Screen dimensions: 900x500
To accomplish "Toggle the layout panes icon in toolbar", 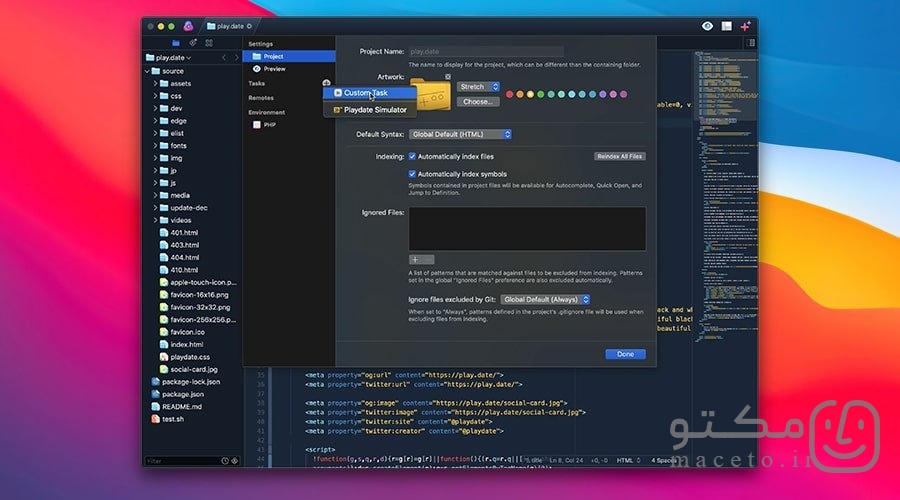I will click(727, 26).
